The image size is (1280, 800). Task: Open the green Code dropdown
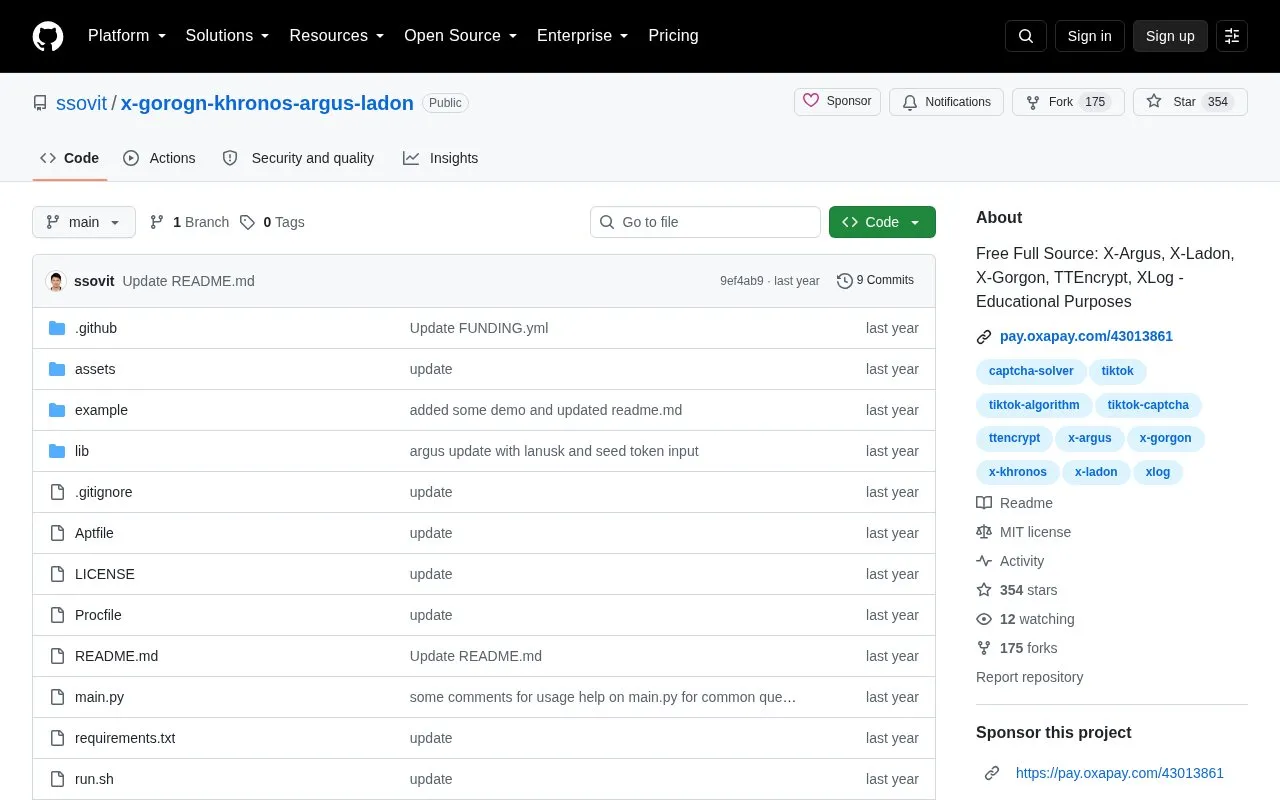(882, 222)
